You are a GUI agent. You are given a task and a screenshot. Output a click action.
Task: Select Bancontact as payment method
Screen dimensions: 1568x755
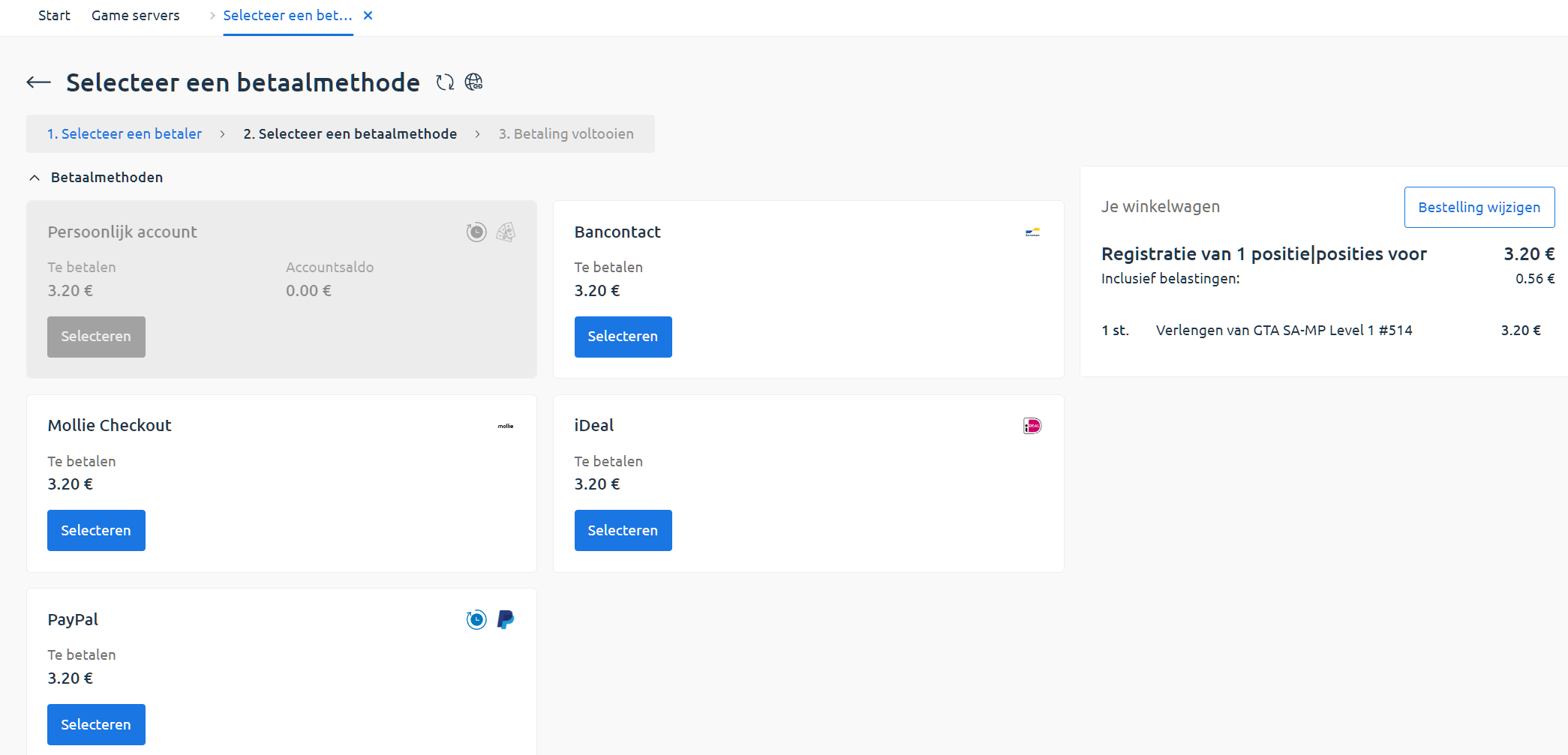point(623,337)
